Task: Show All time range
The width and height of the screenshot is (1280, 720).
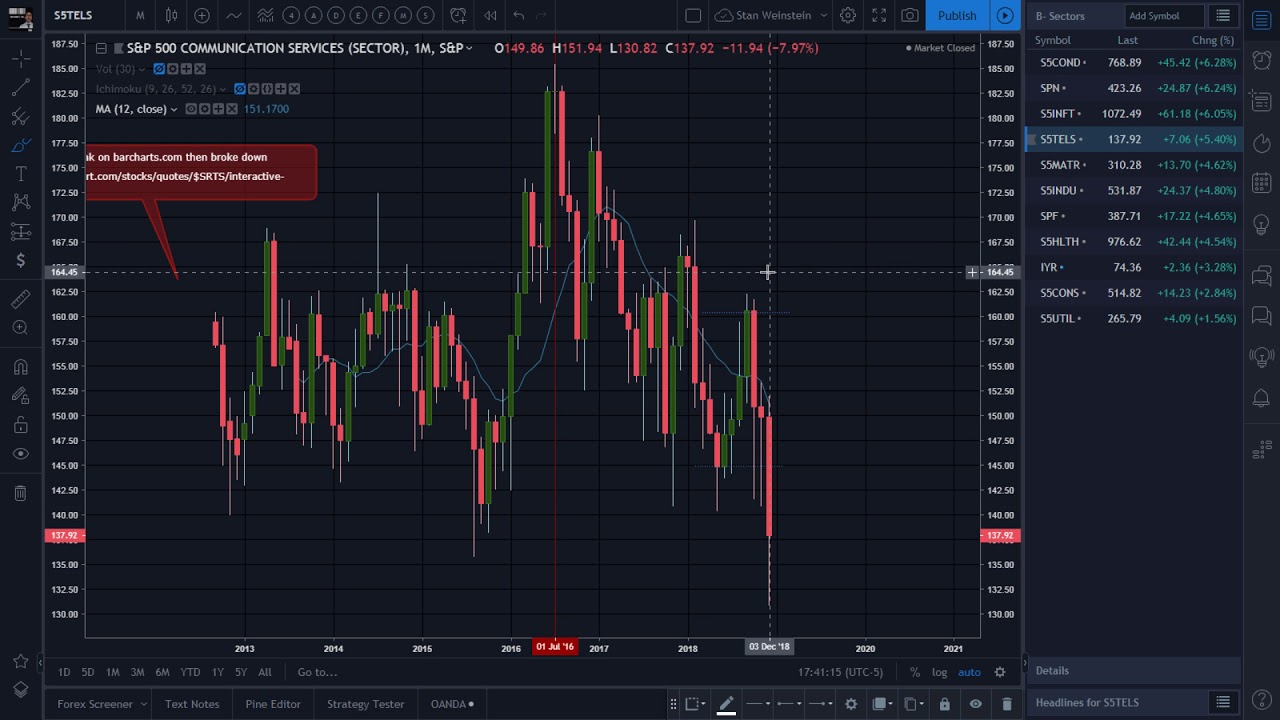Action: pyautogui.click(x=265, y=672)
